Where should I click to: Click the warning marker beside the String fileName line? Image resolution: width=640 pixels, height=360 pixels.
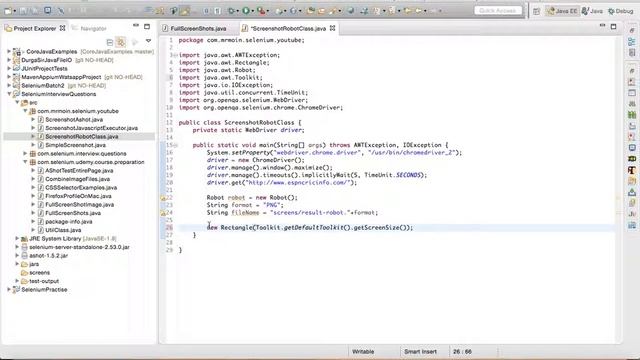pos(163,213)
